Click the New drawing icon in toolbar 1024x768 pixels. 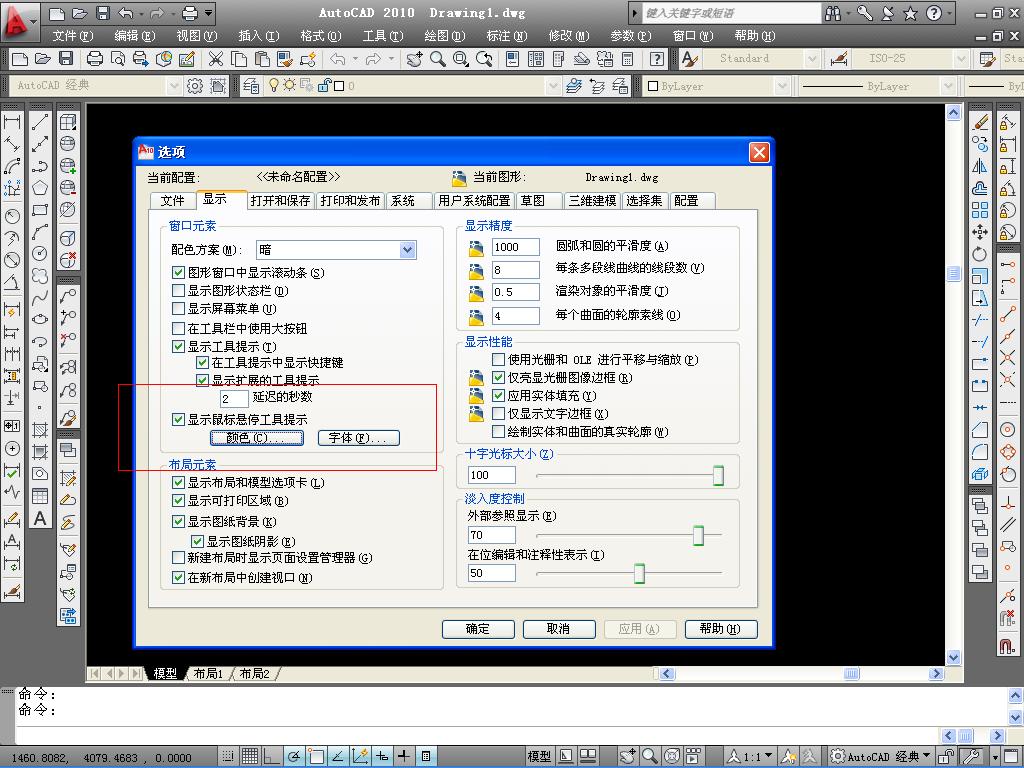click(20, 59)
